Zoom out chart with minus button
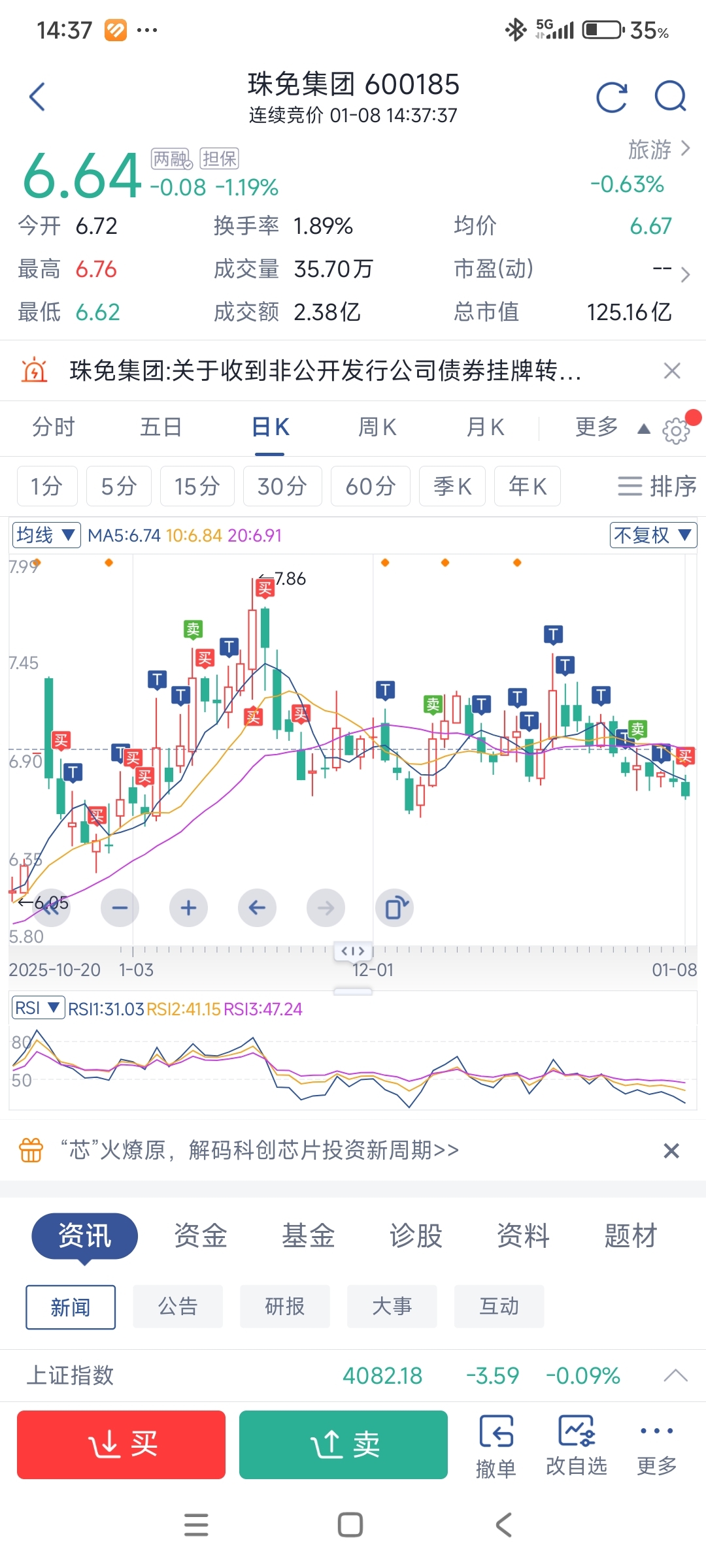Viewport: 706px width, 1568px height. click(x=120, y=907)
